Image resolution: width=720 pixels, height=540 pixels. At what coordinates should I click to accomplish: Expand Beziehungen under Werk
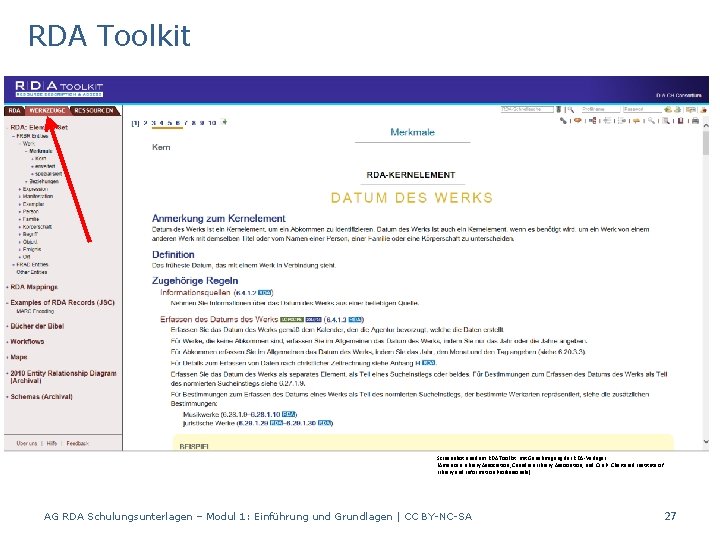pyautogui.click(x=26, y=181)
